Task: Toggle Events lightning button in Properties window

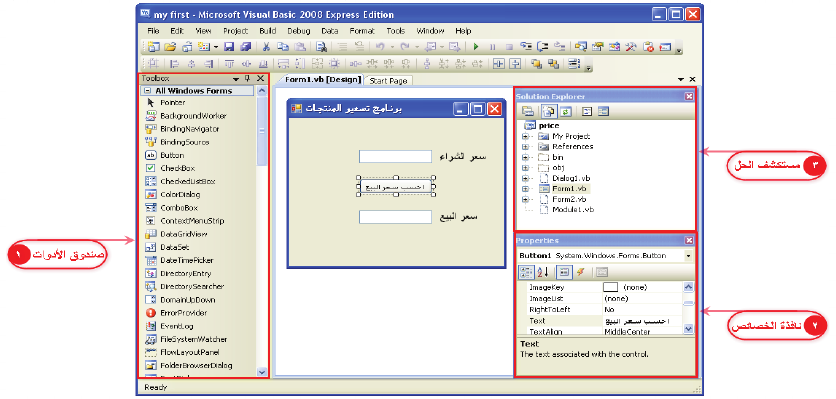Action: [x=580, y=272]
